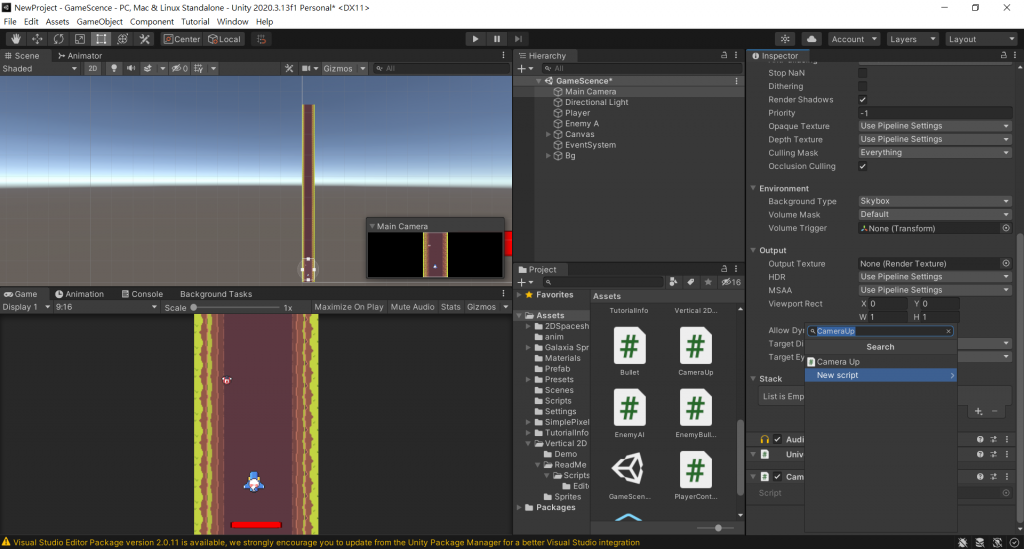The width and height of the screenshot is (1024, 549).
Task: Expand the Canvas object in the Hierarchy
Action: tap(548, 134)
